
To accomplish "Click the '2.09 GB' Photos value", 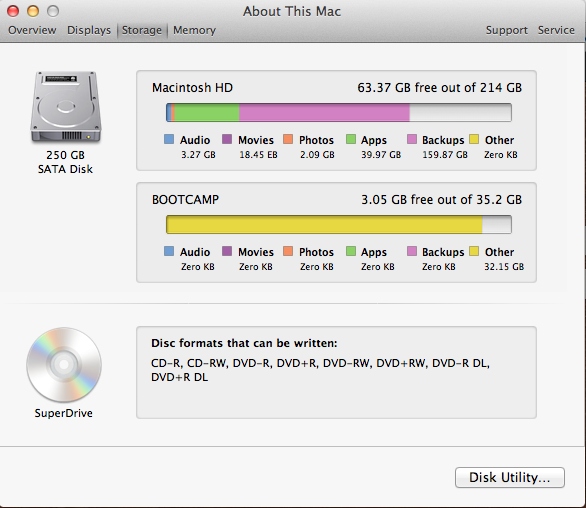I will tap(317, 155).
